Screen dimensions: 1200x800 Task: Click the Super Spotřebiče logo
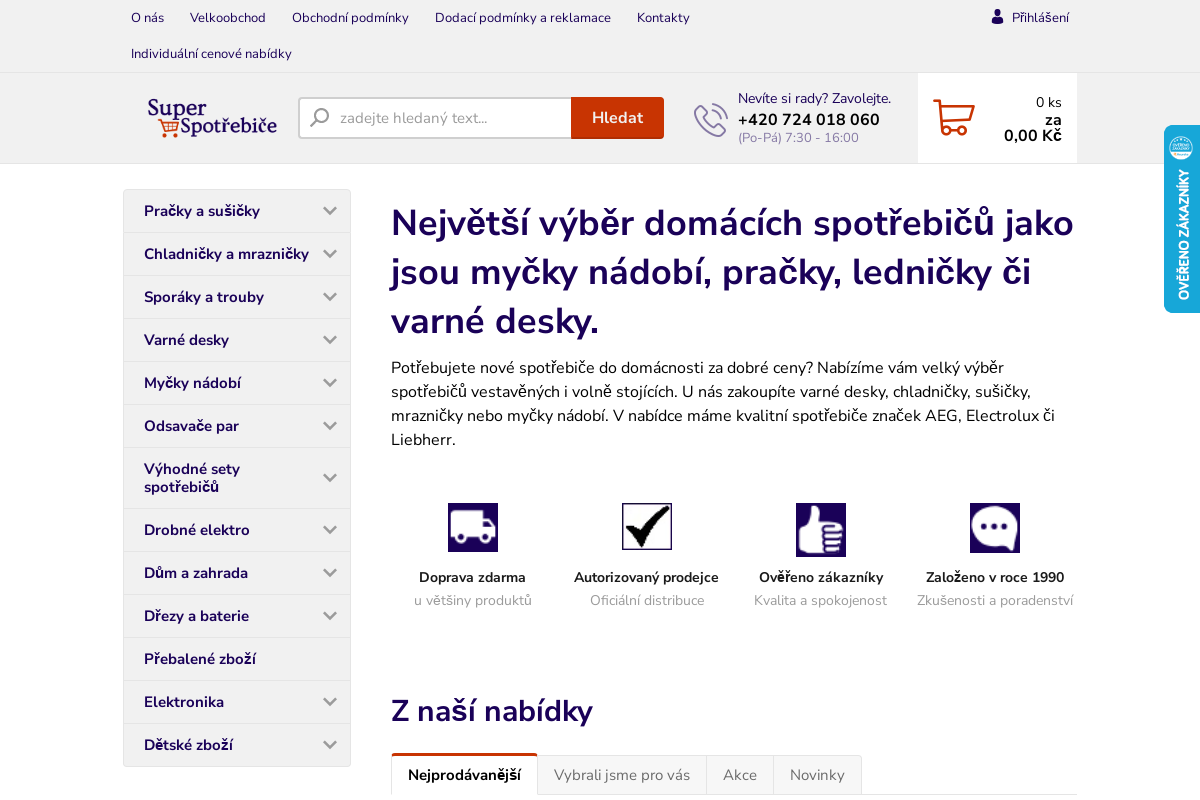tap(212, 117)
